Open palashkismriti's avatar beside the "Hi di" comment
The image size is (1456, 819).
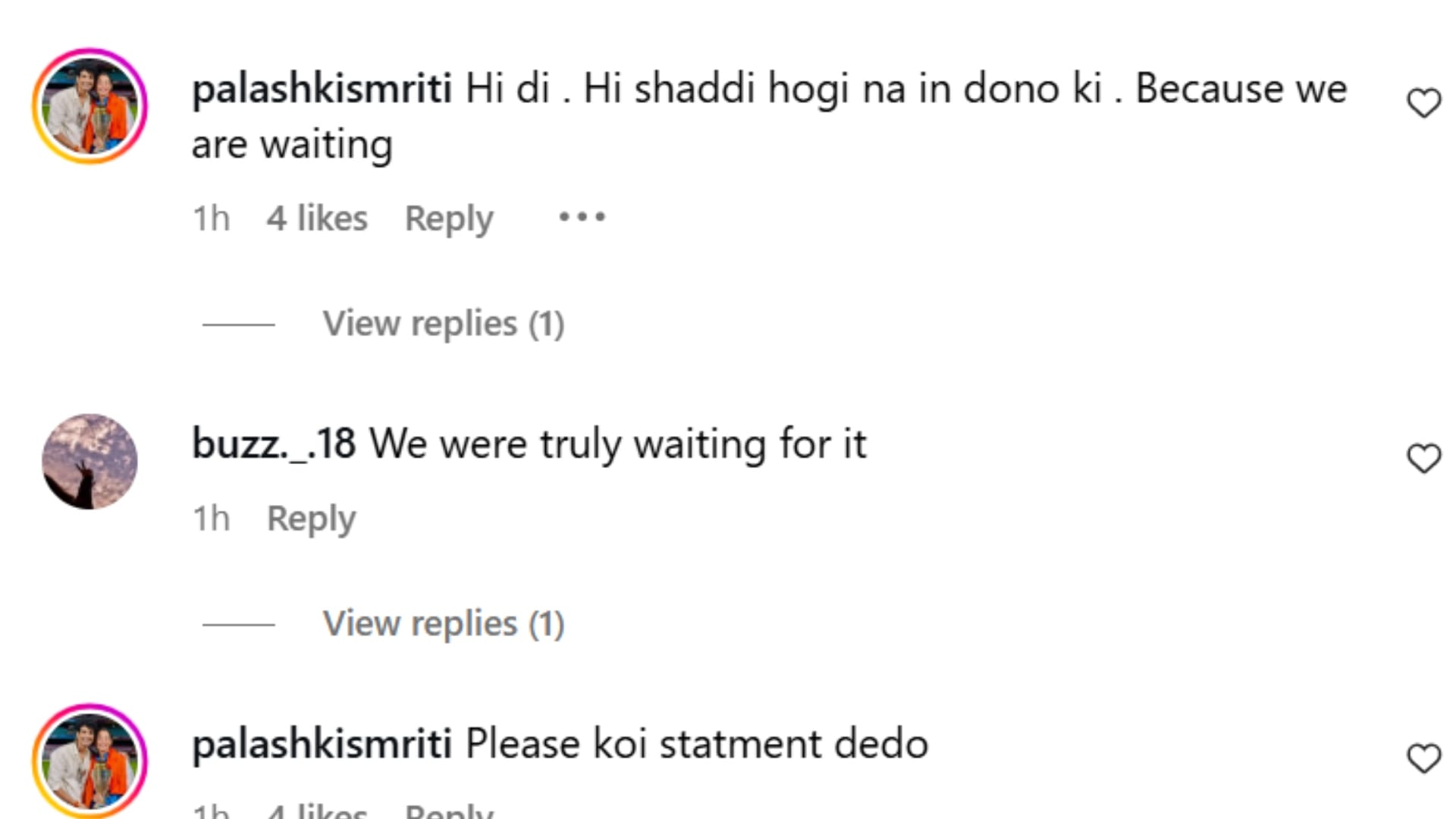coord(89,106)
